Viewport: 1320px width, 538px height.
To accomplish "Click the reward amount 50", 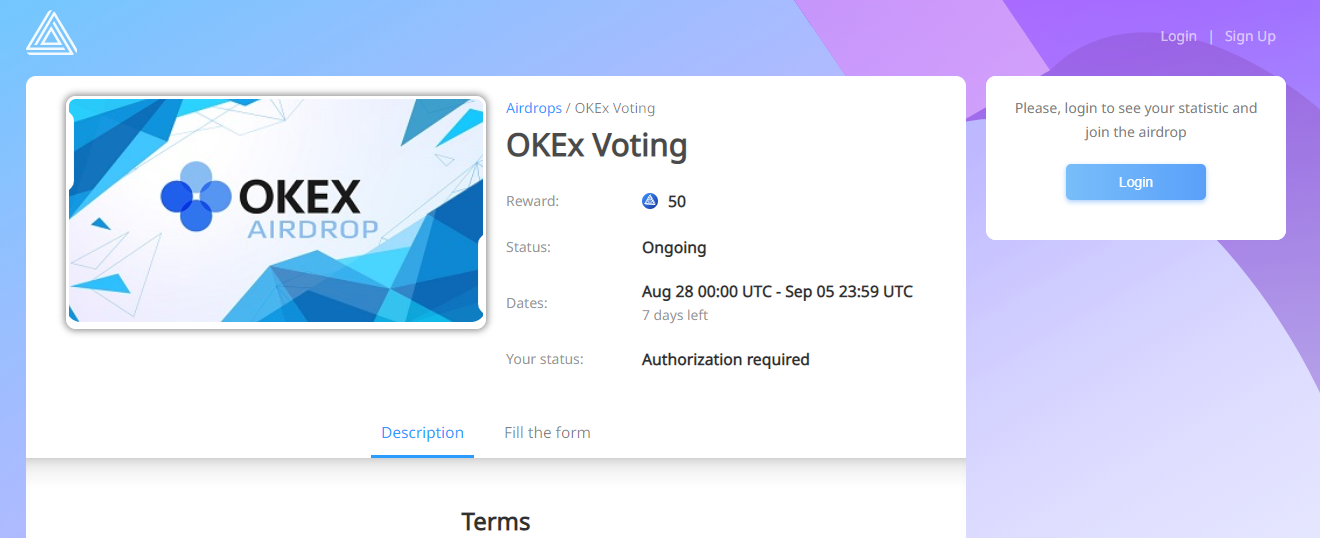I will pyautogui.click(x=677, y=201).
